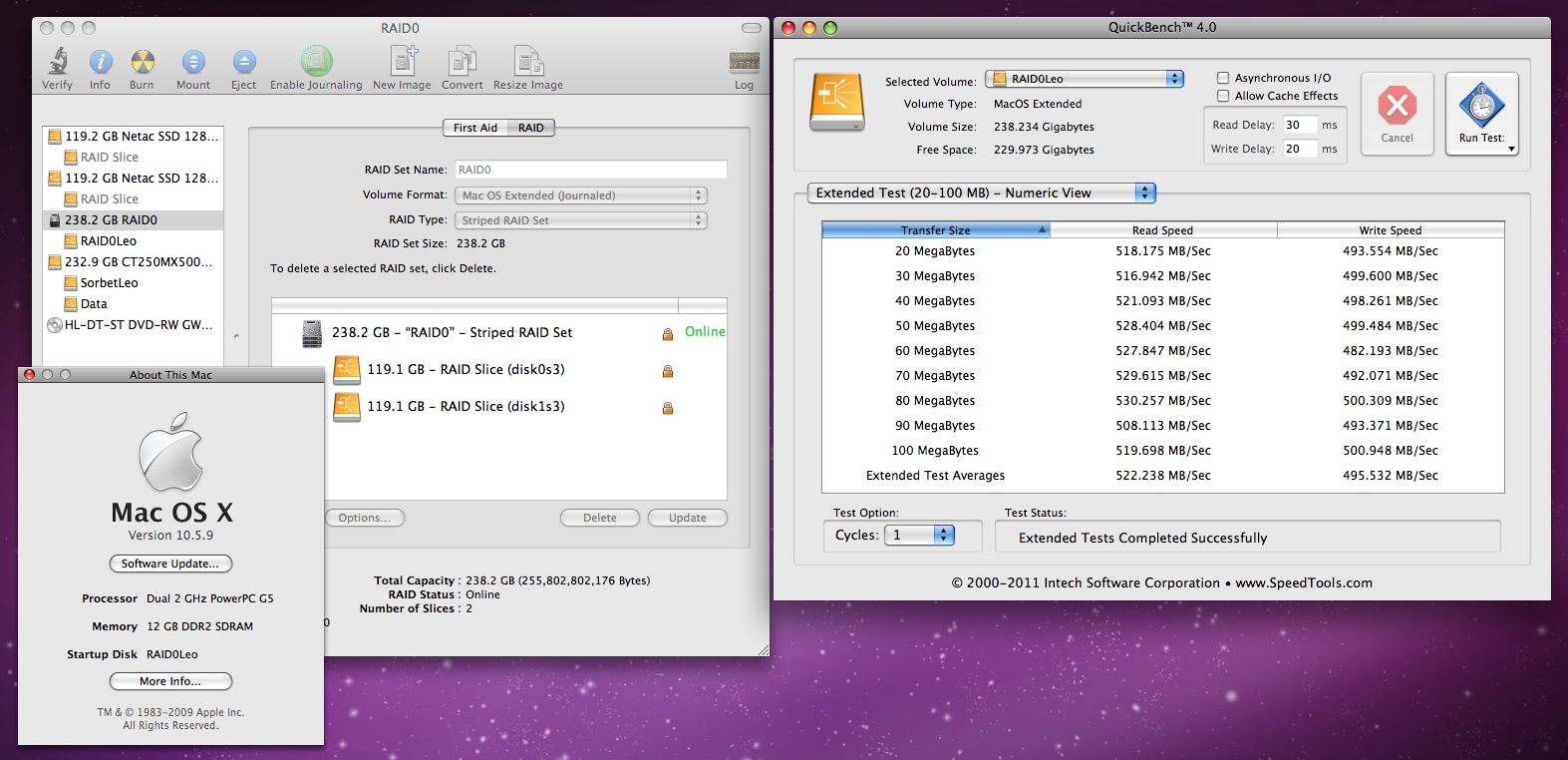
Task: Click the Delete button for RAID set
Action: coord(600,518)
